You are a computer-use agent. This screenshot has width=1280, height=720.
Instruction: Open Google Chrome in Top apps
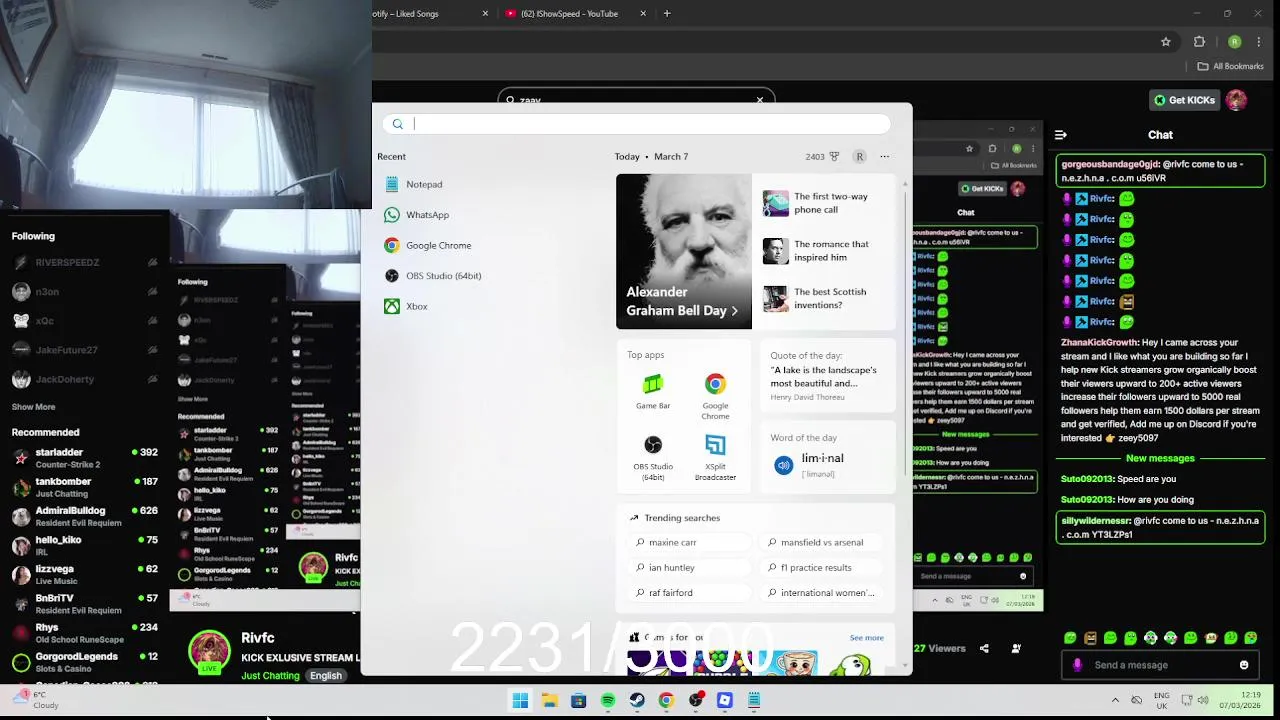coord(715,396)
